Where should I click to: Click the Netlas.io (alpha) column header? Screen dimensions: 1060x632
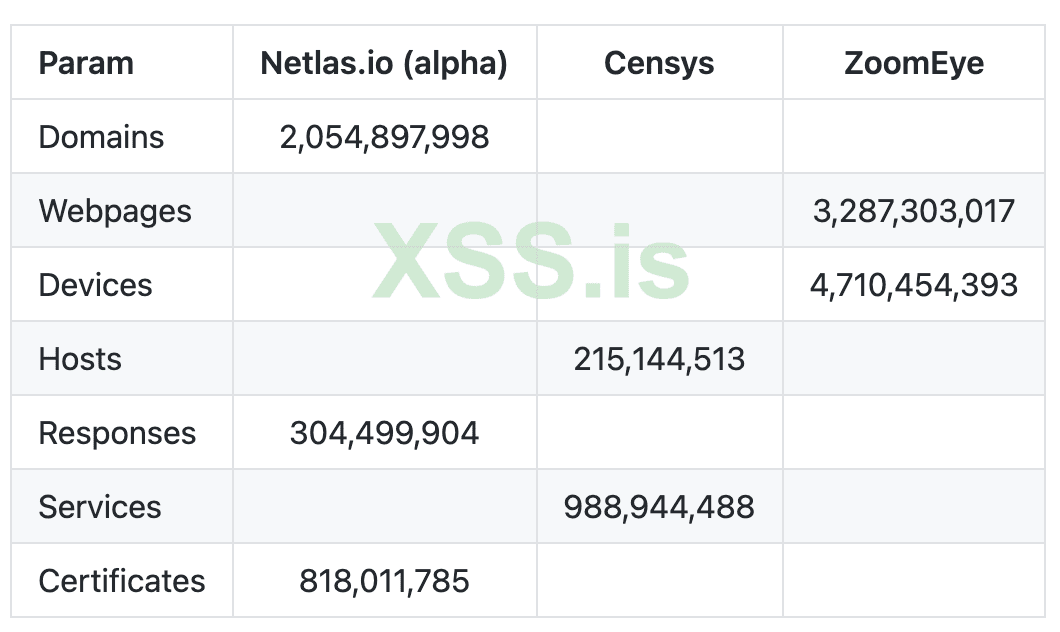tap(384, 63)
